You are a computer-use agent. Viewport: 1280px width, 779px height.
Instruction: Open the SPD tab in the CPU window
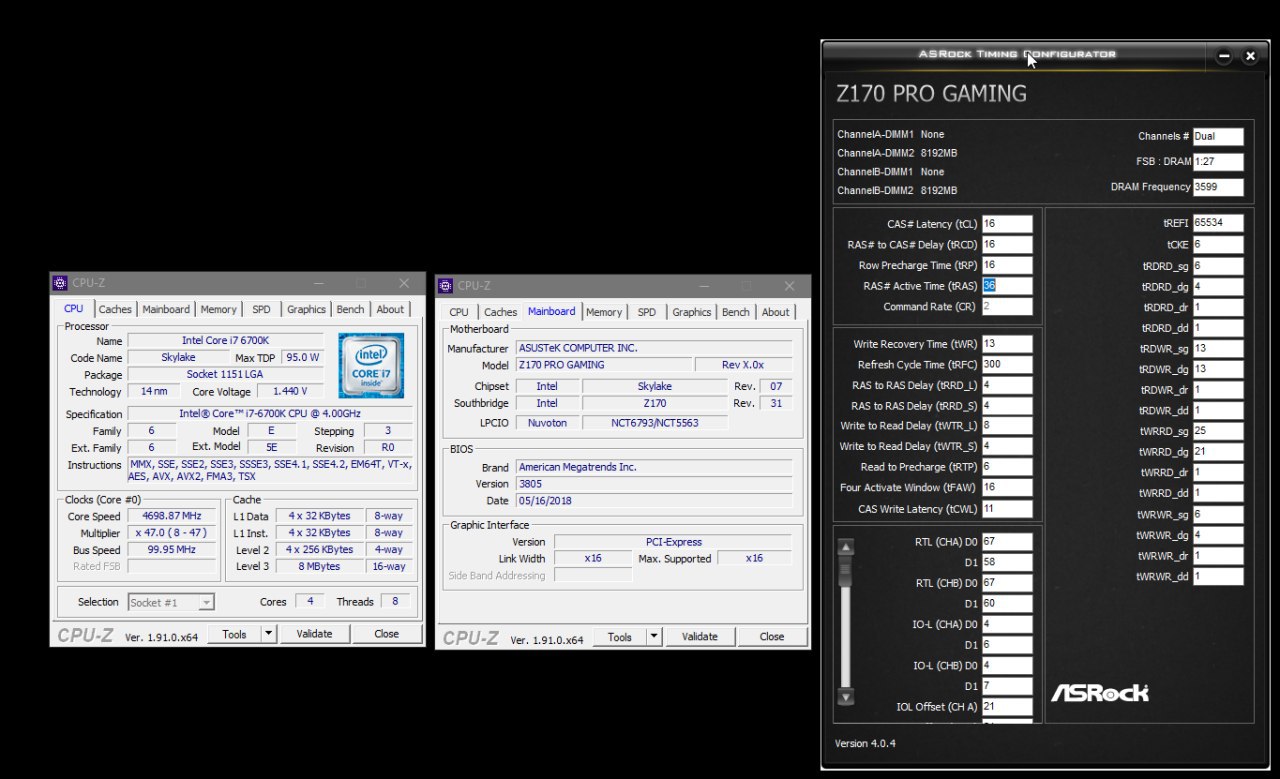coord(261,309)
